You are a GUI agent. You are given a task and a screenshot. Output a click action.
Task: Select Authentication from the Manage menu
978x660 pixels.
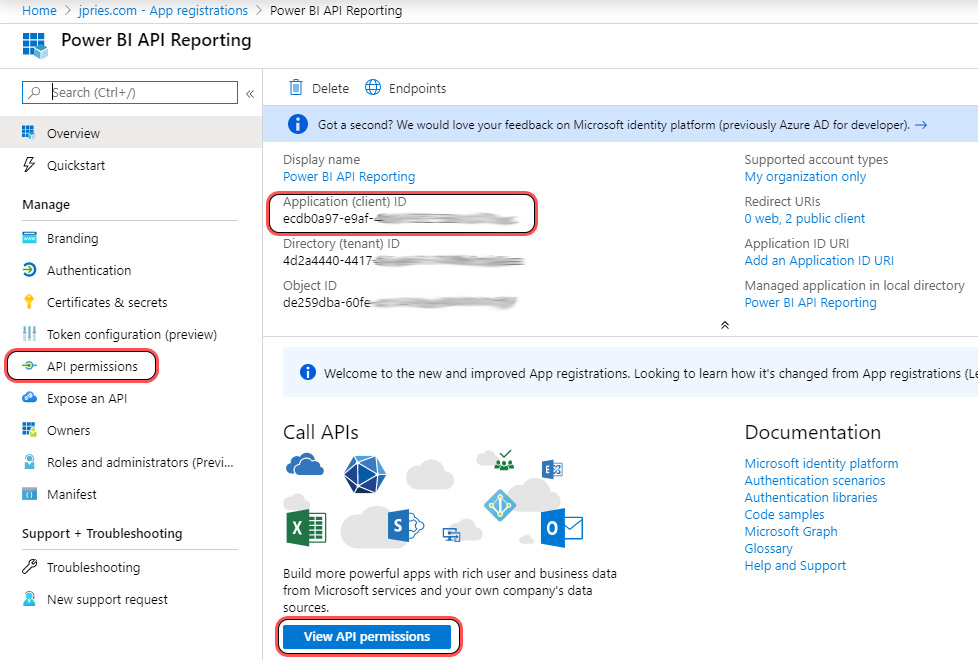[x=89, y=270]
